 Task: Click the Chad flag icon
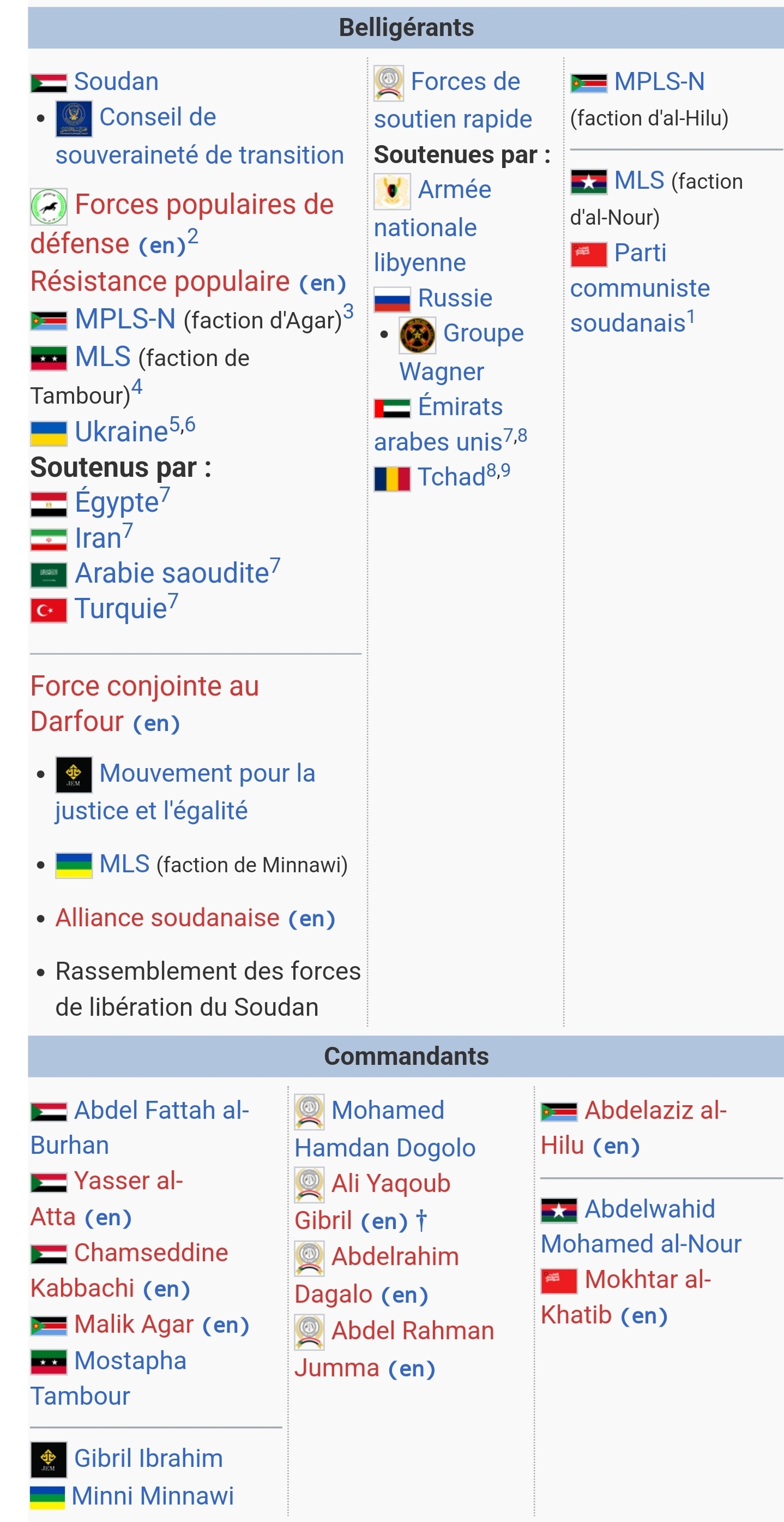point(392,478)
